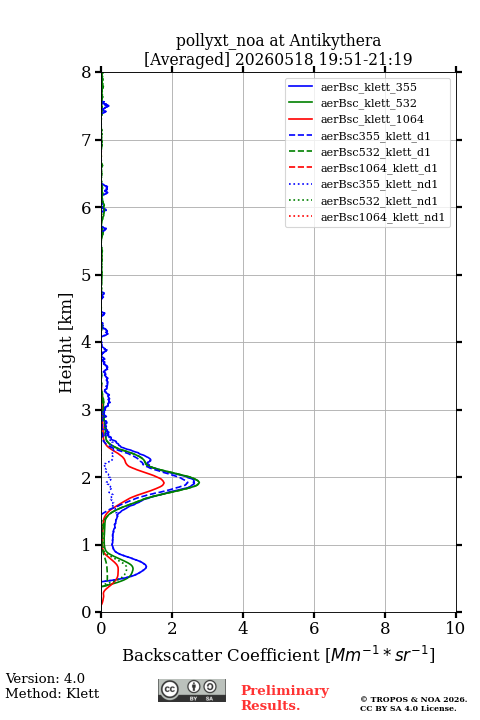480x720 pixels.
Task: Click the aerBsc1064_klett_d1 dashed legend line
Action: tap(300, 168)
